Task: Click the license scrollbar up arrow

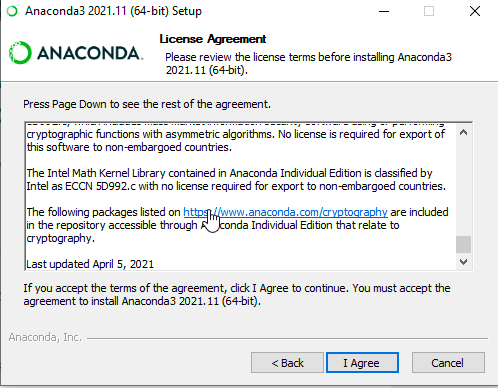Action: [x=463, y=132]
